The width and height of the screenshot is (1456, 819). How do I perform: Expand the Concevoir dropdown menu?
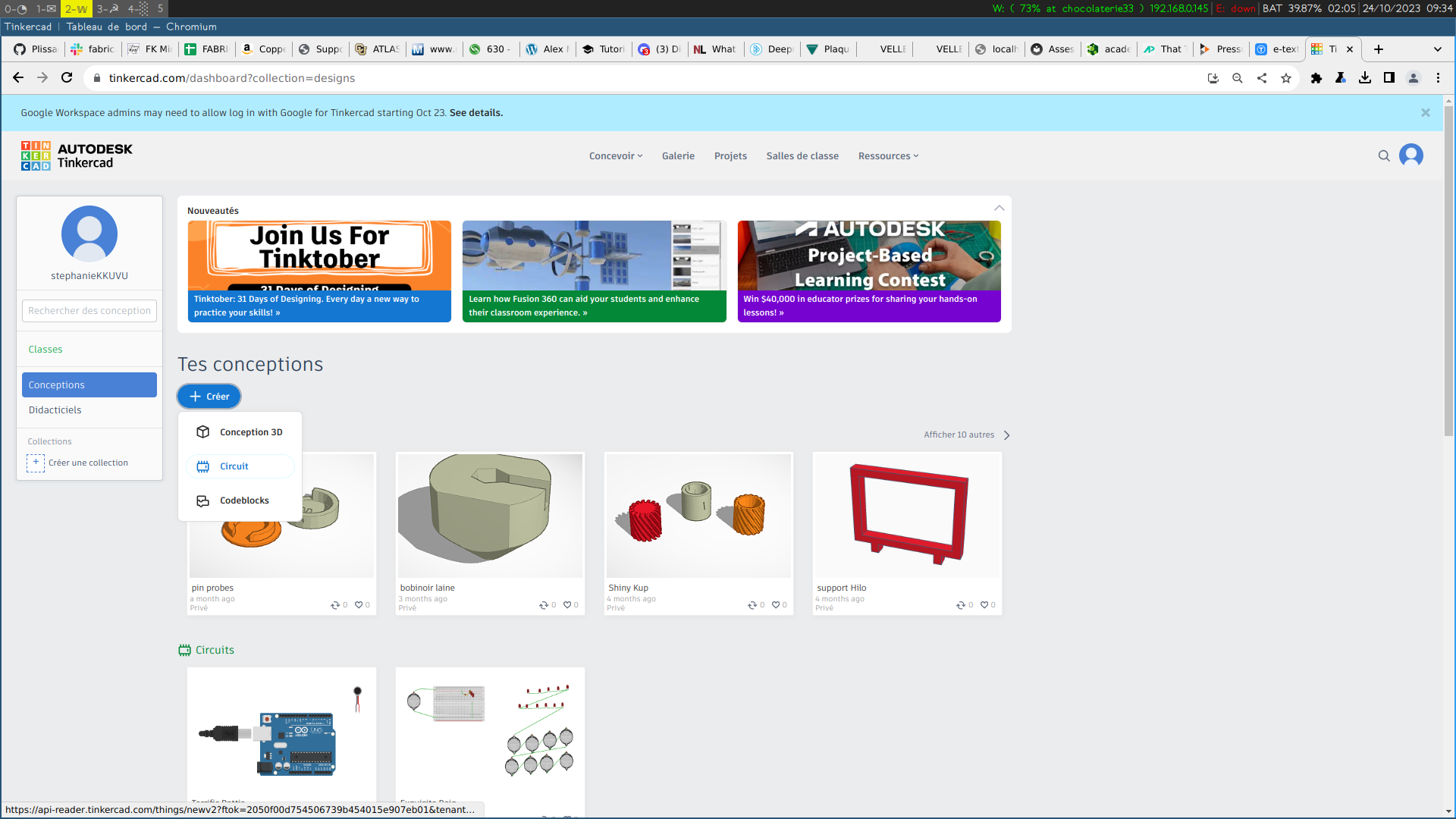(616, 156)
